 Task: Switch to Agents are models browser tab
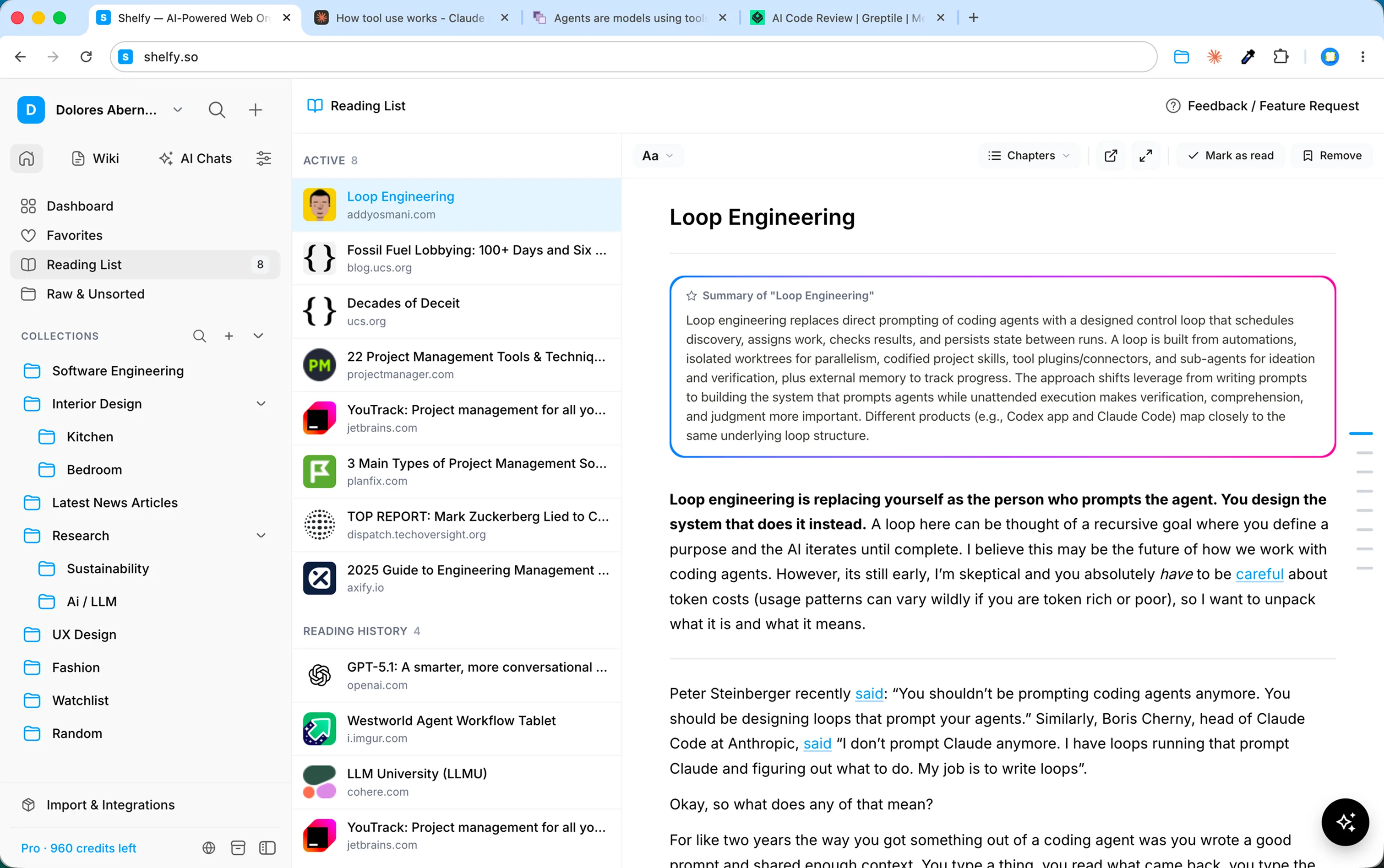(x=630, y=18)
